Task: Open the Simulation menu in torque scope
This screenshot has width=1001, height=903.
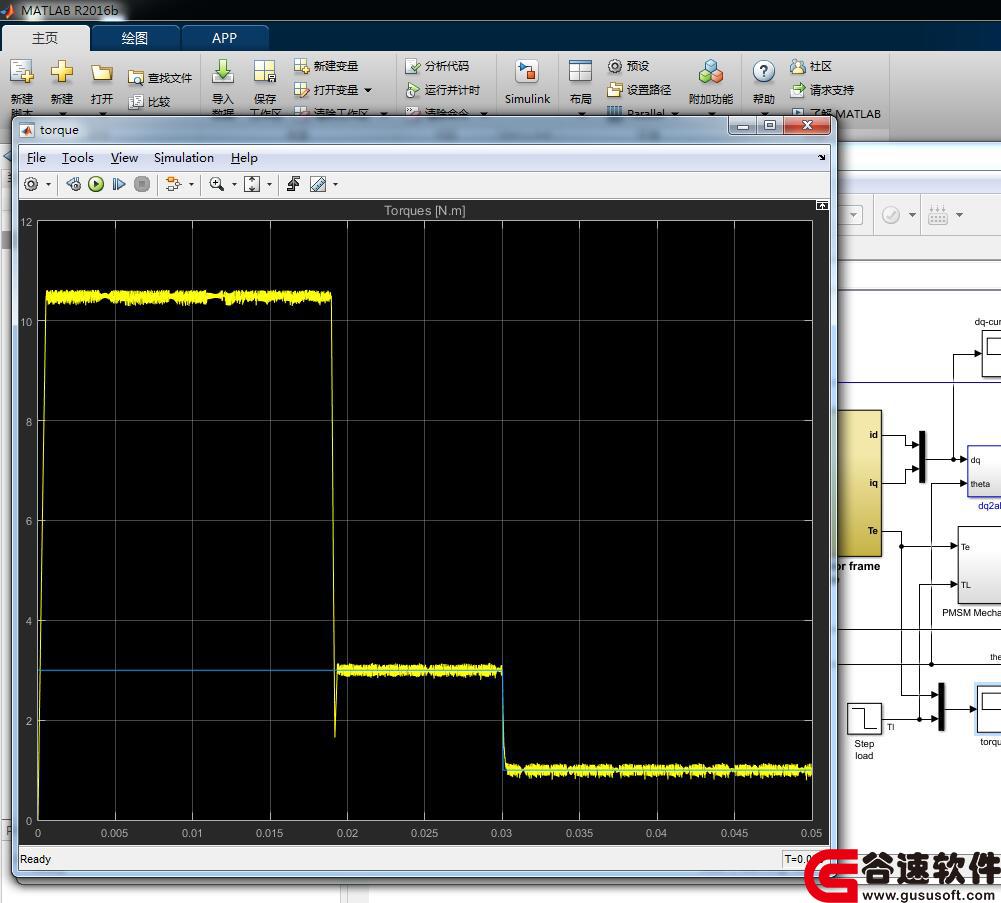Action: (x=184, y=158)
